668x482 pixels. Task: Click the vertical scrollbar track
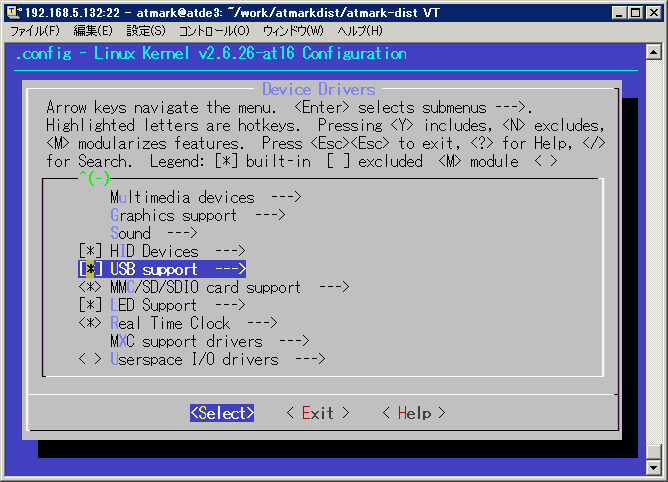pos(654,251)
